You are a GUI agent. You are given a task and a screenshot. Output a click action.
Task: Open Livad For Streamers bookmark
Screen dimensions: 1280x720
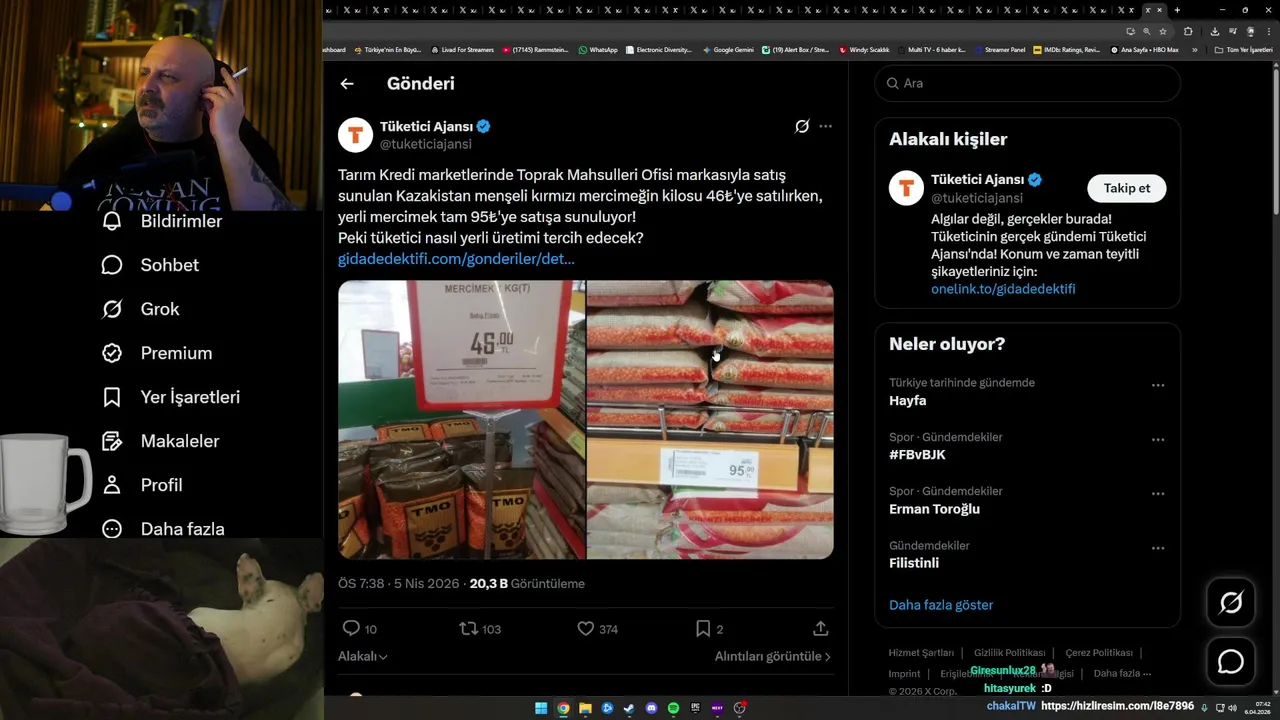point(462,49)
